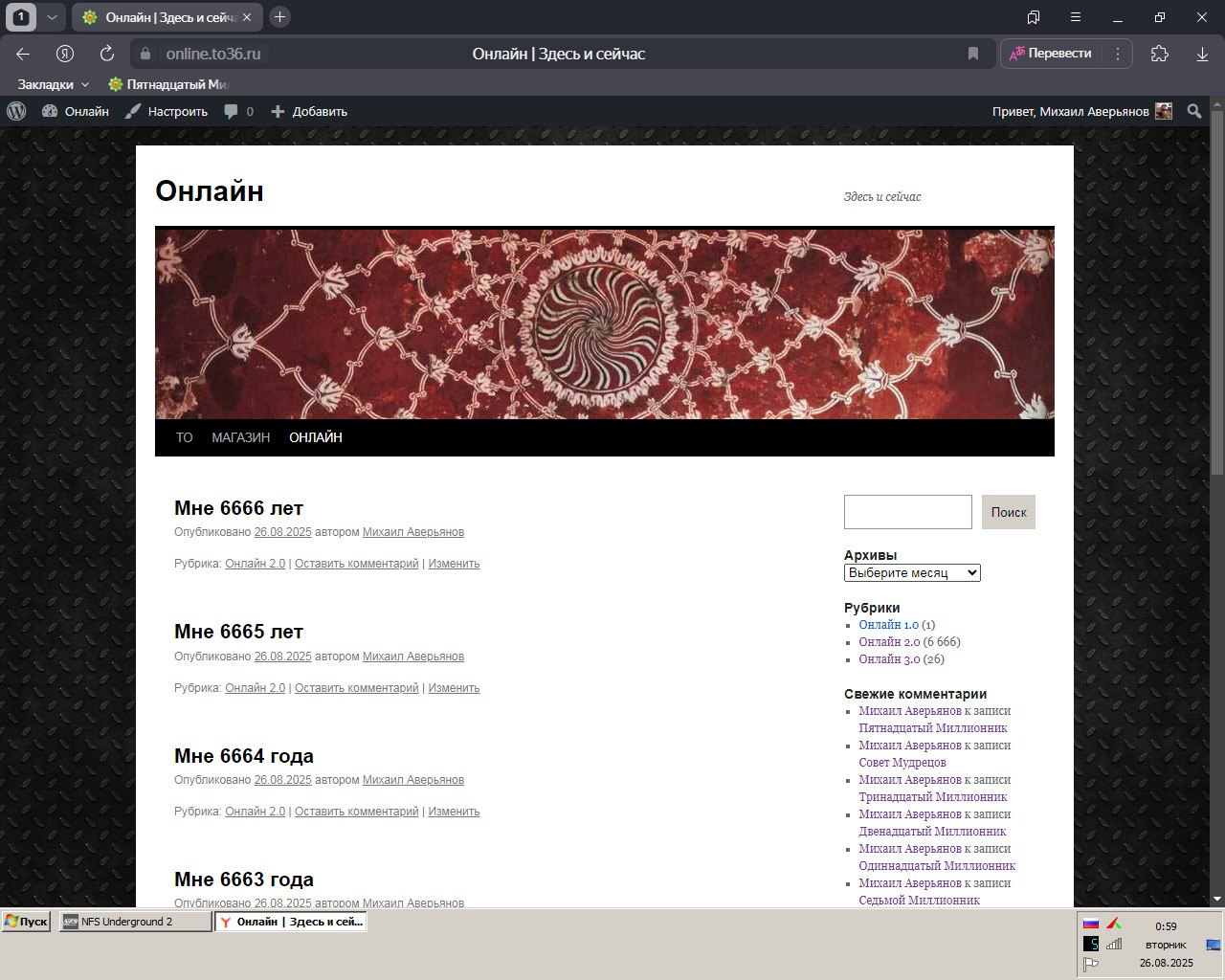The image size is (1225, 980).
Task: Open the post Мне 6663 года
Action: 244,880
